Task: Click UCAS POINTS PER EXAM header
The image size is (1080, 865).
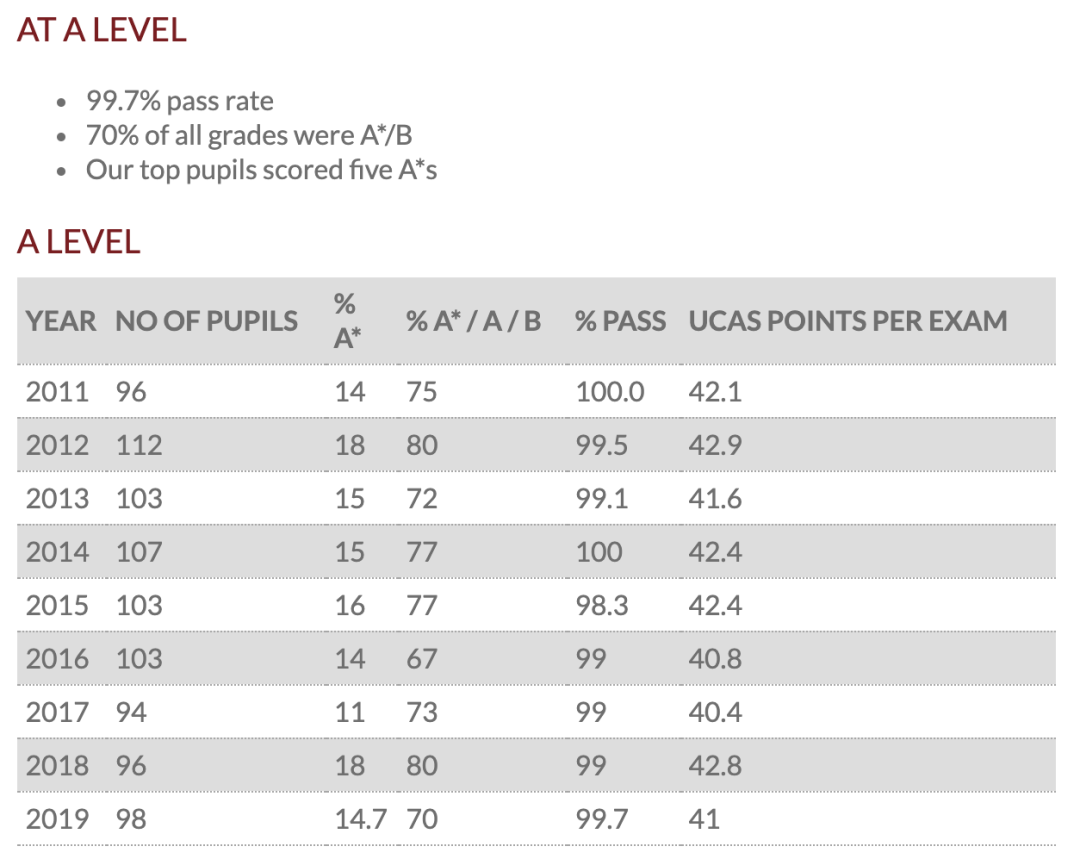Action: (848, 322)
